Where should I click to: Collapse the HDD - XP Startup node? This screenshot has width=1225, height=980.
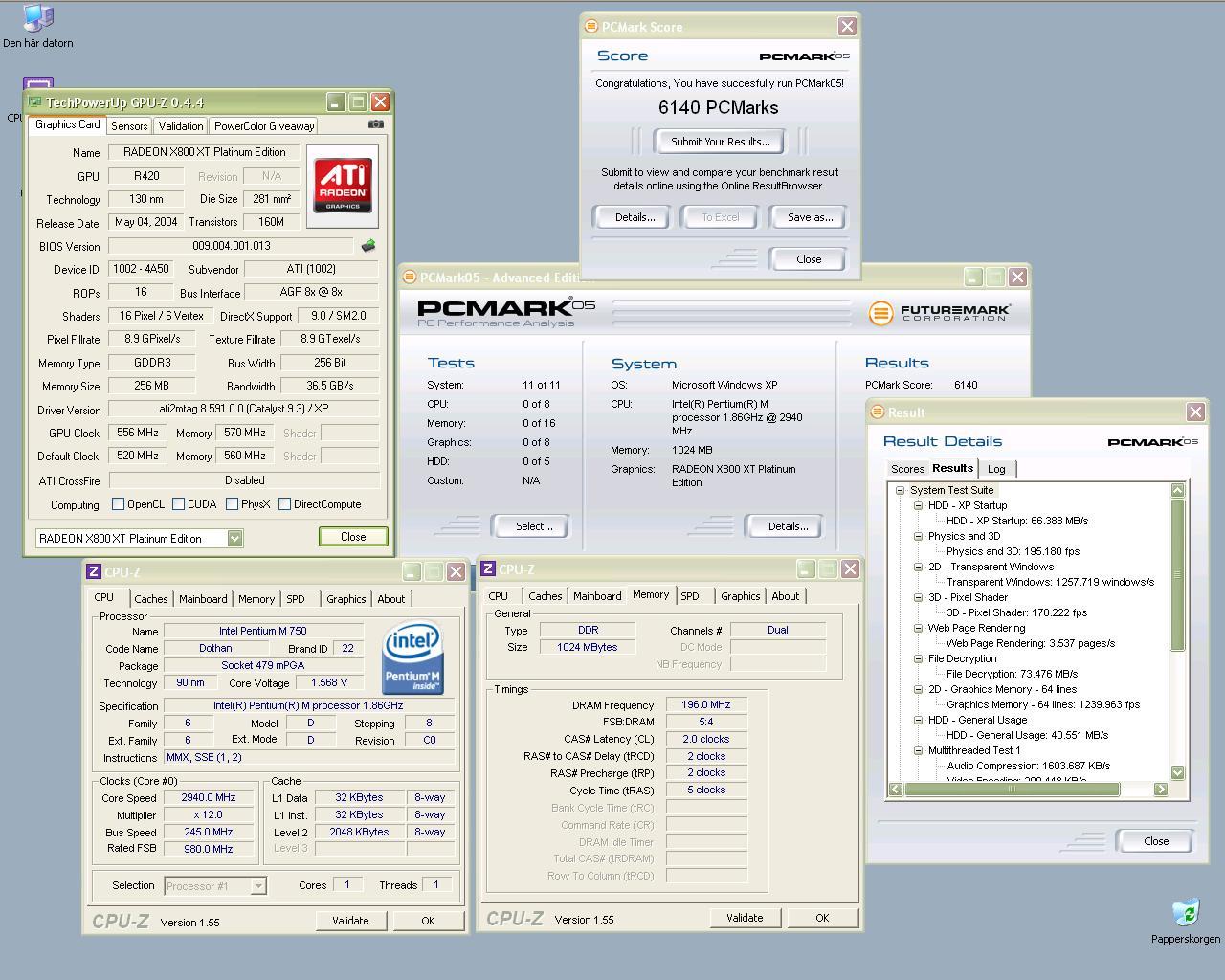[x=917, y=505]
